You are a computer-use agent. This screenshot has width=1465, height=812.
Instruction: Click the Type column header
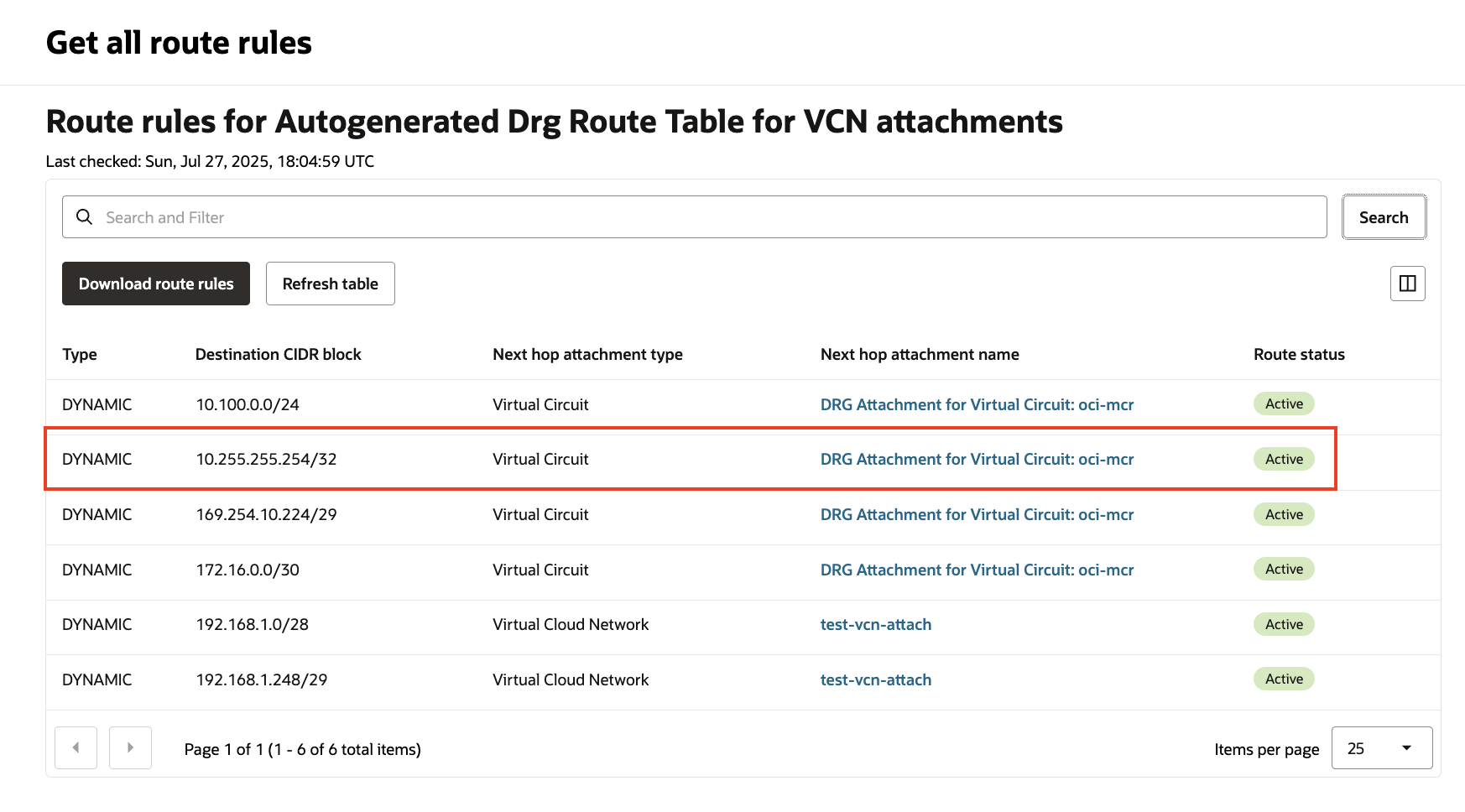tap(80, 354)
